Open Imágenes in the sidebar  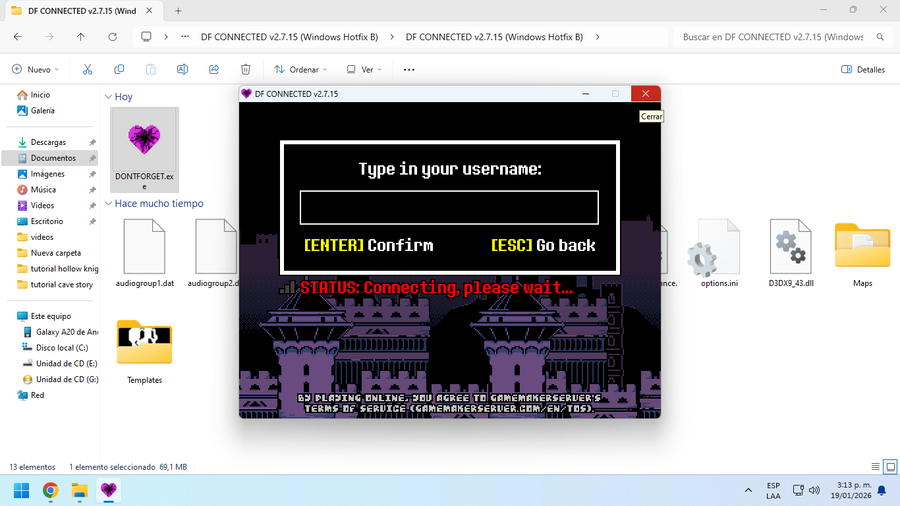point(47,173)
